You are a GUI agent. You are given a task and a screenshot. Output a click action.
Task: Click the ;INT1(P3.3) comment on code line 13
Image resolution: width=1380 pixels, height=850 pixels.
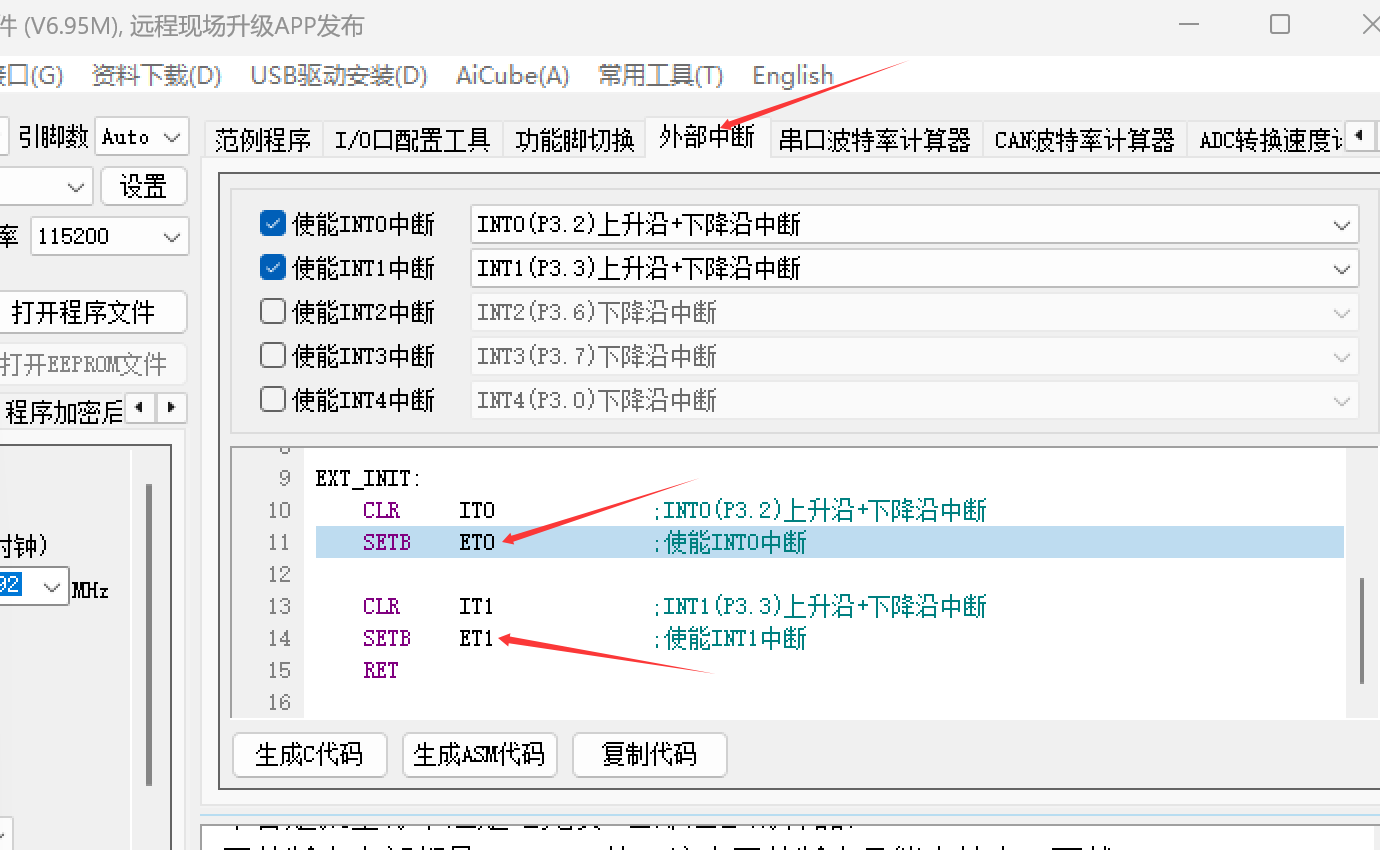(x=819, y=607)
